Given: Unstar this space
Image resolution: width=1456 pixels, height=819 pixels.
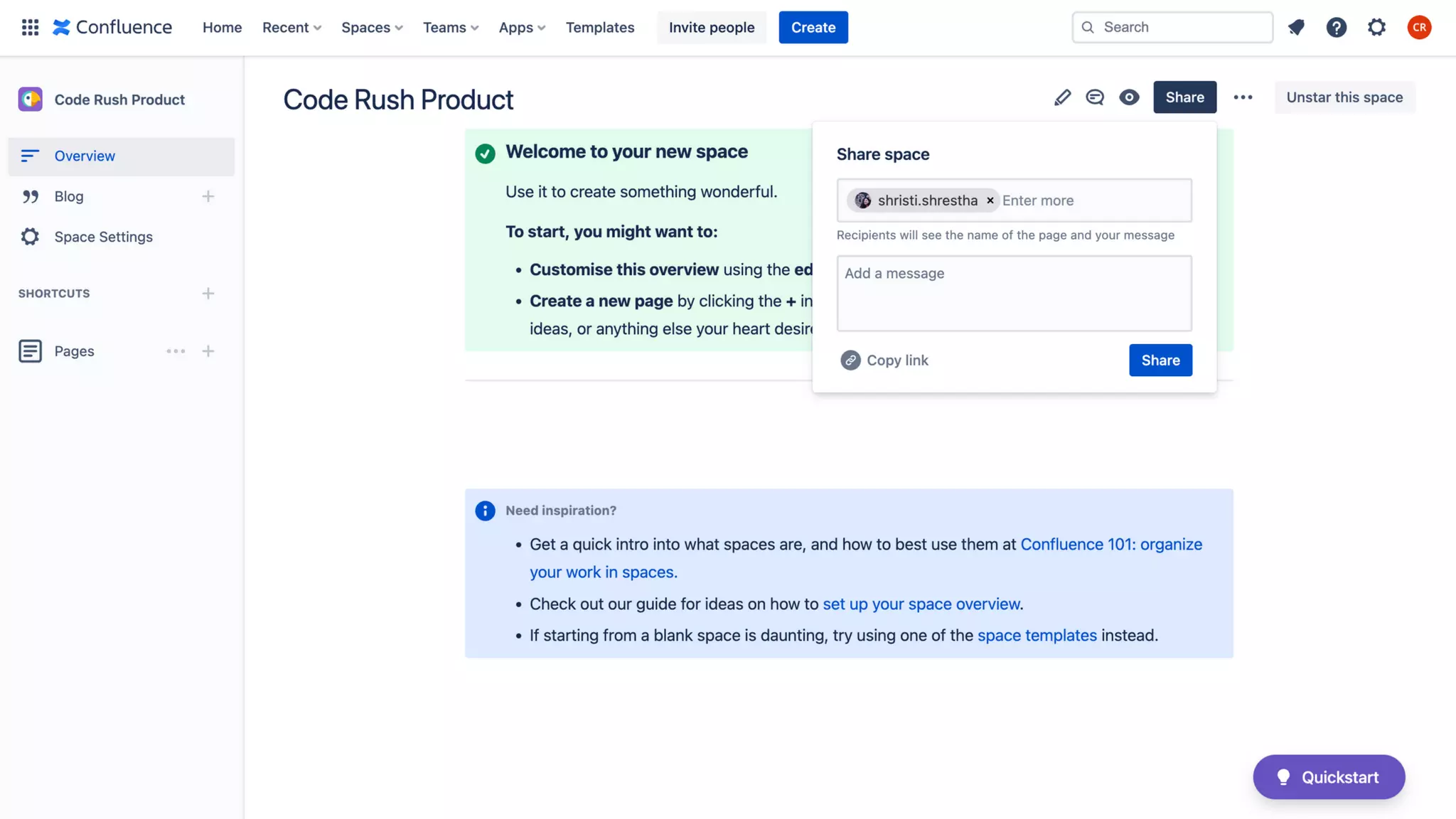Looking at the screenshot, I should pos(1344,97).
